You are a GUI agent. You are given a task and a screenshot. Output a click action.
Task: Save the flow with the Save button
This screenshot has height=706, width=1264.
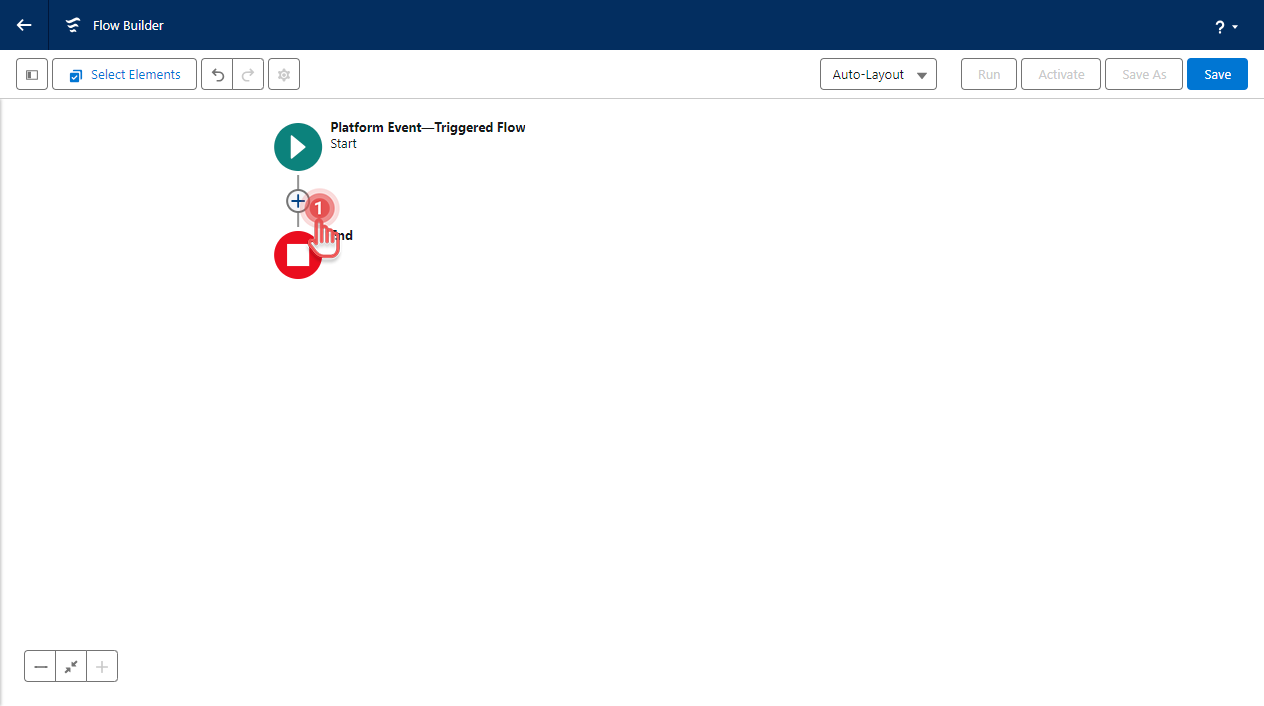(x=1217, y=74)
